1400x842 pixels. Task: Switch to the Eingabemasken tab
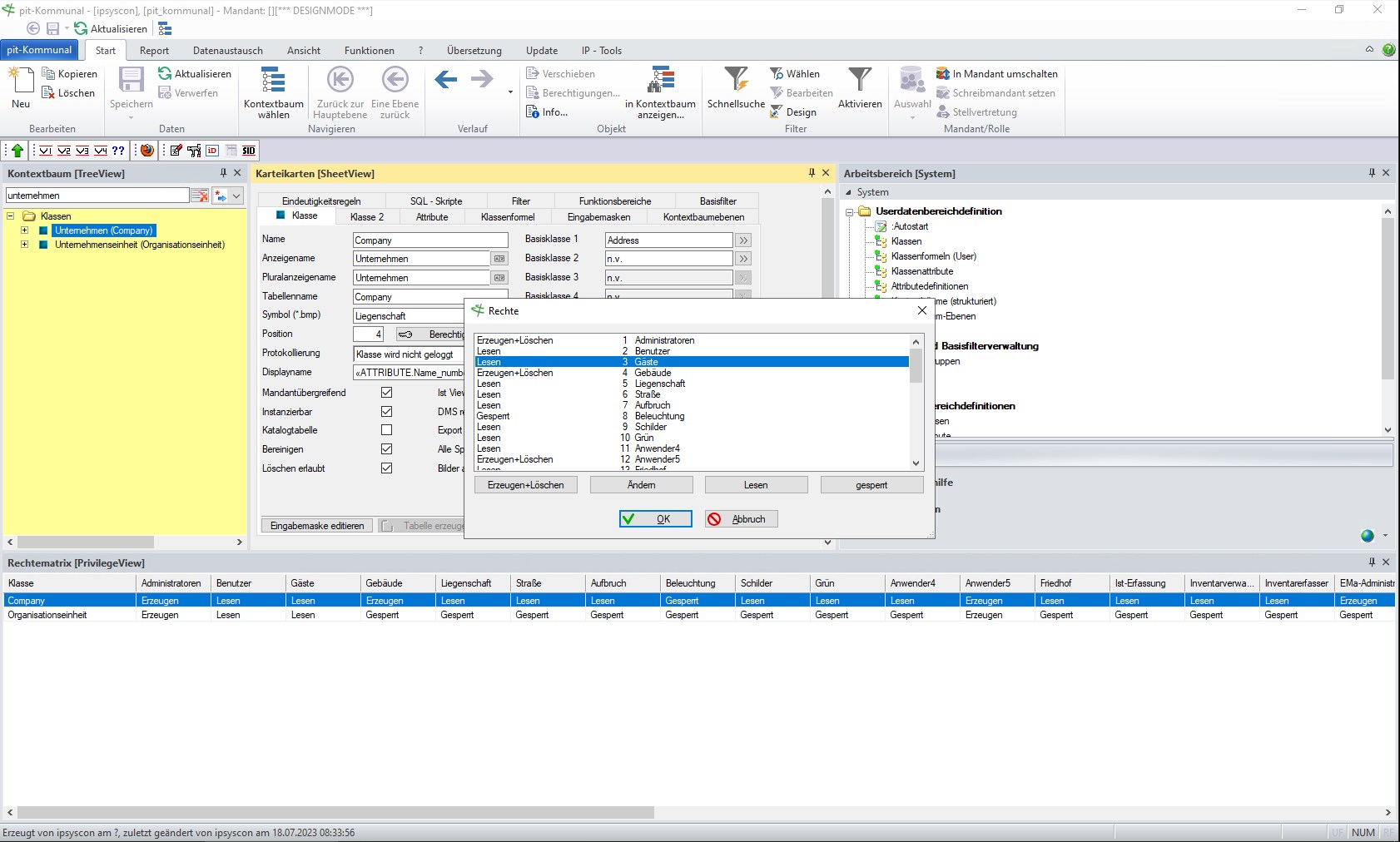pyautogui.click(x=598, y=217)
